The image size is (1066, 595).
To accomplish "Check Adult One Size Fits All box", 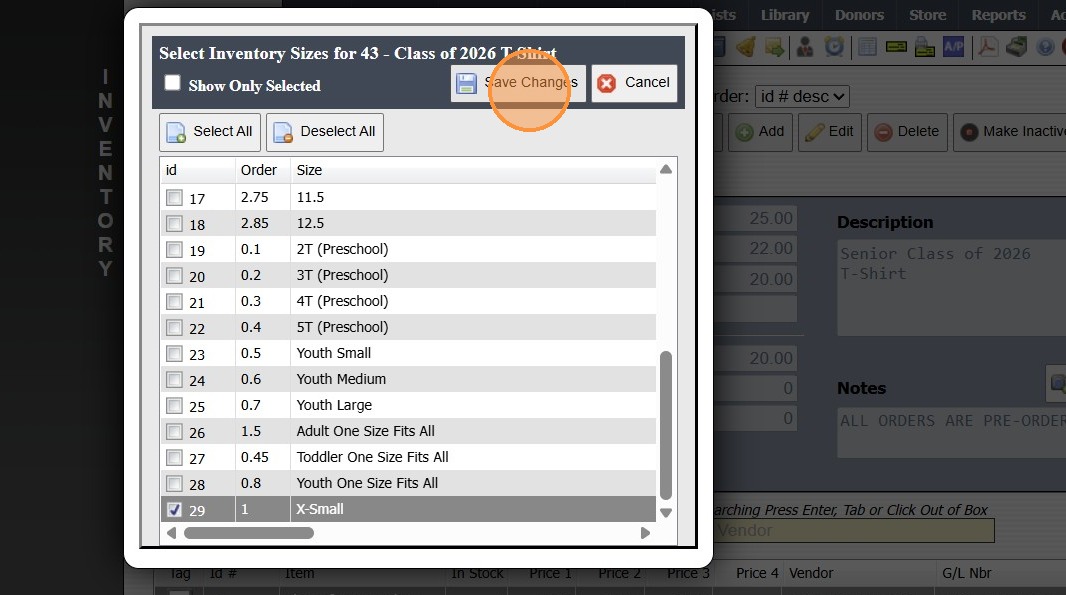I will [174, 431].
